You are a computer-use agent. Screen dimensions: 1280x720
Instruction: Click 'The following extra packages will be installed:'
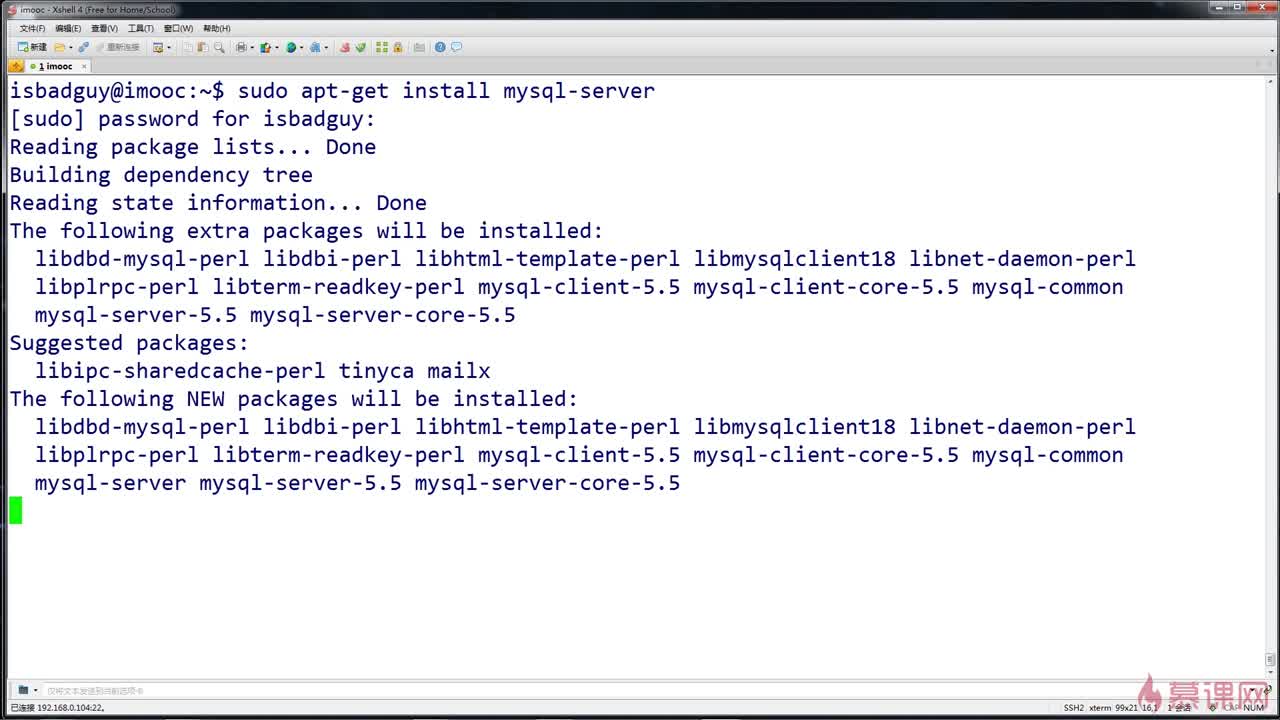point(307,231)
